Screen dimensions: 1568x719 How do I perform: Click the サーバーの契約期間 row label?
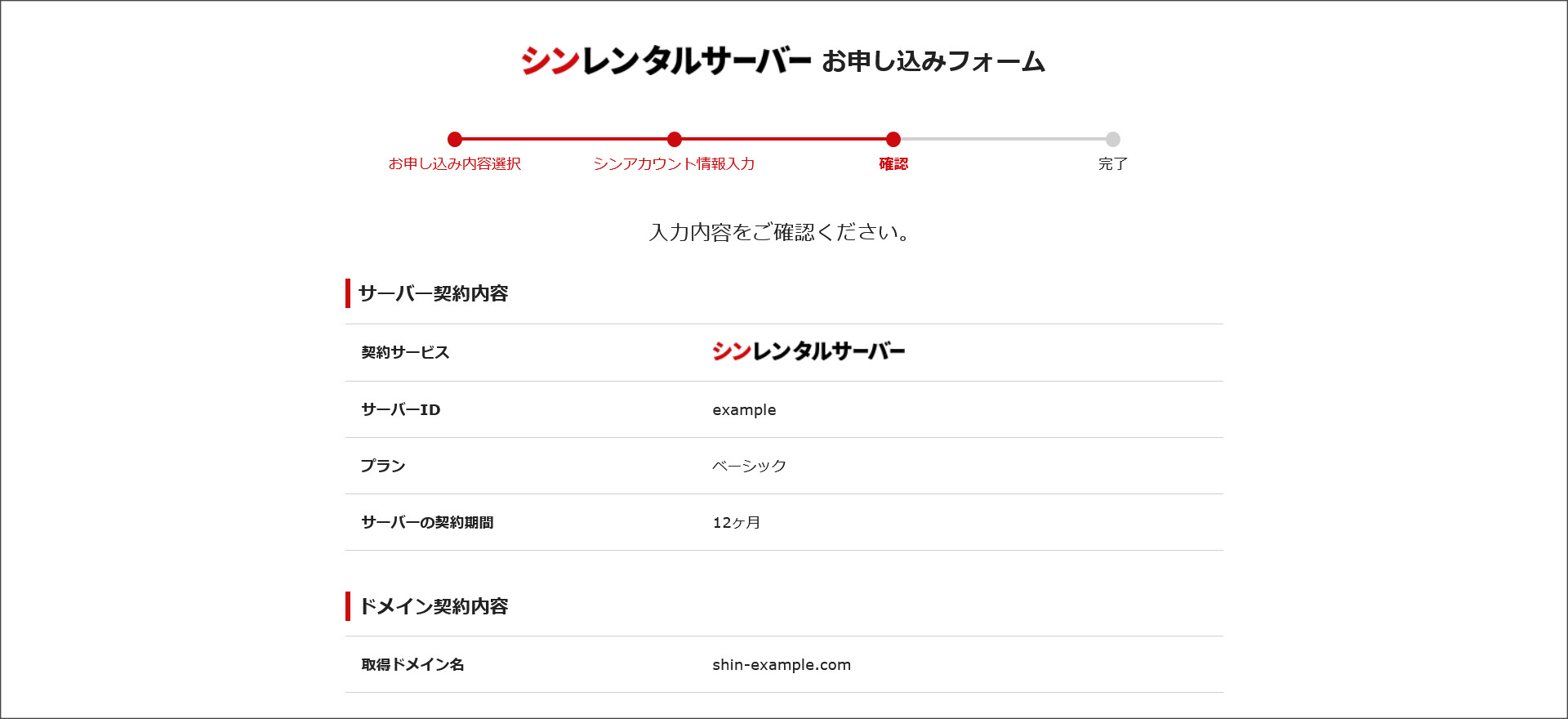click(x=427, y=522)
